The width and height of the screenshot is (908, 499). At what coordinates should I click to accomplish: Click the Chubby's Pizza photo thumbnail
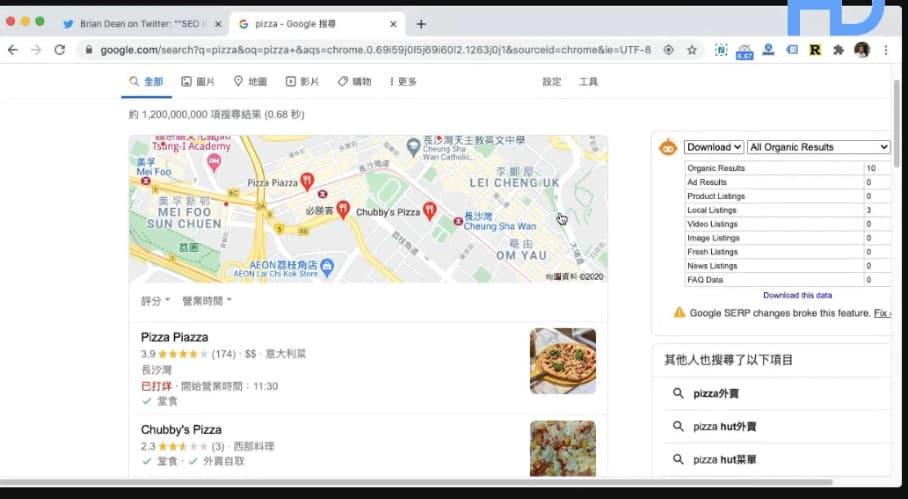click(563, 449)
